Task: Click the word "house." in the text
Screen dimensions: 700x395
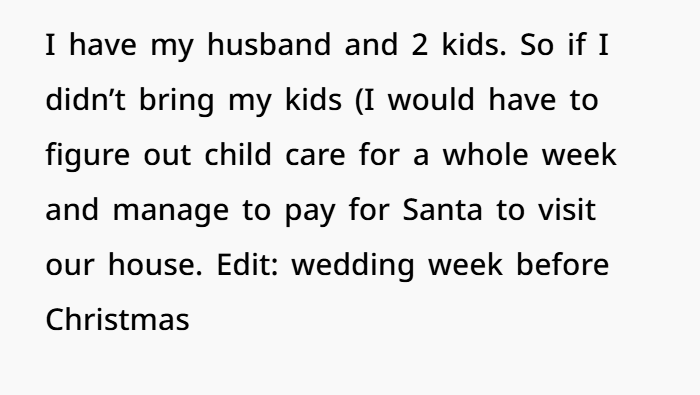Action: 155,264
